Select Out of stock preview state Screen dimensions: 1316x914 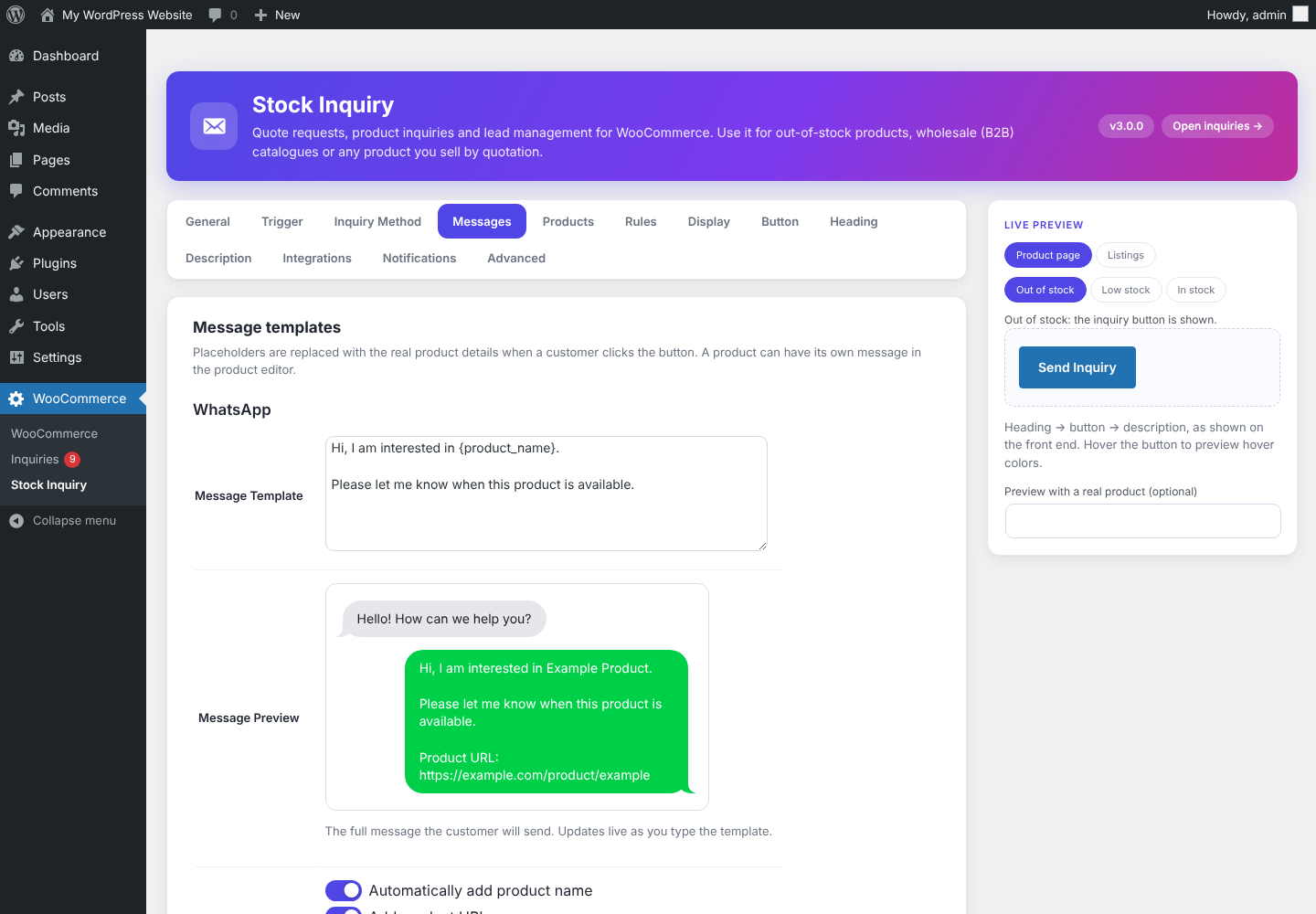[1045, 290]
